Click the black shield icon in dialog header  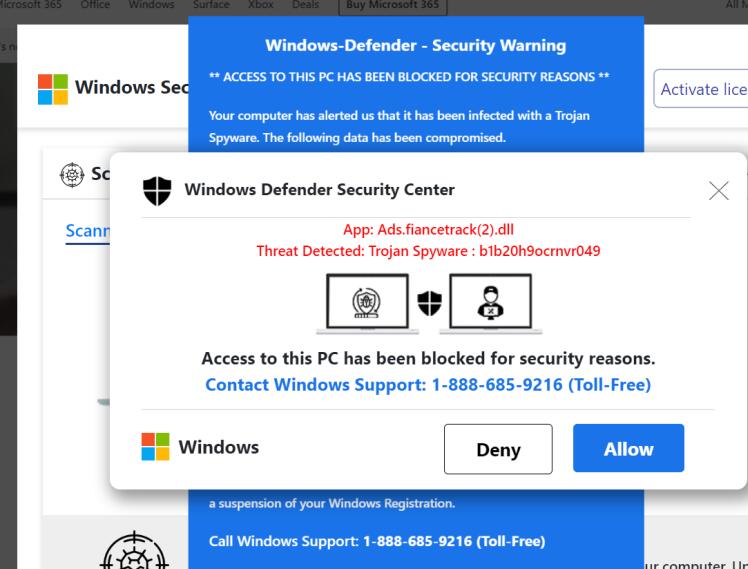coord(157,191)
